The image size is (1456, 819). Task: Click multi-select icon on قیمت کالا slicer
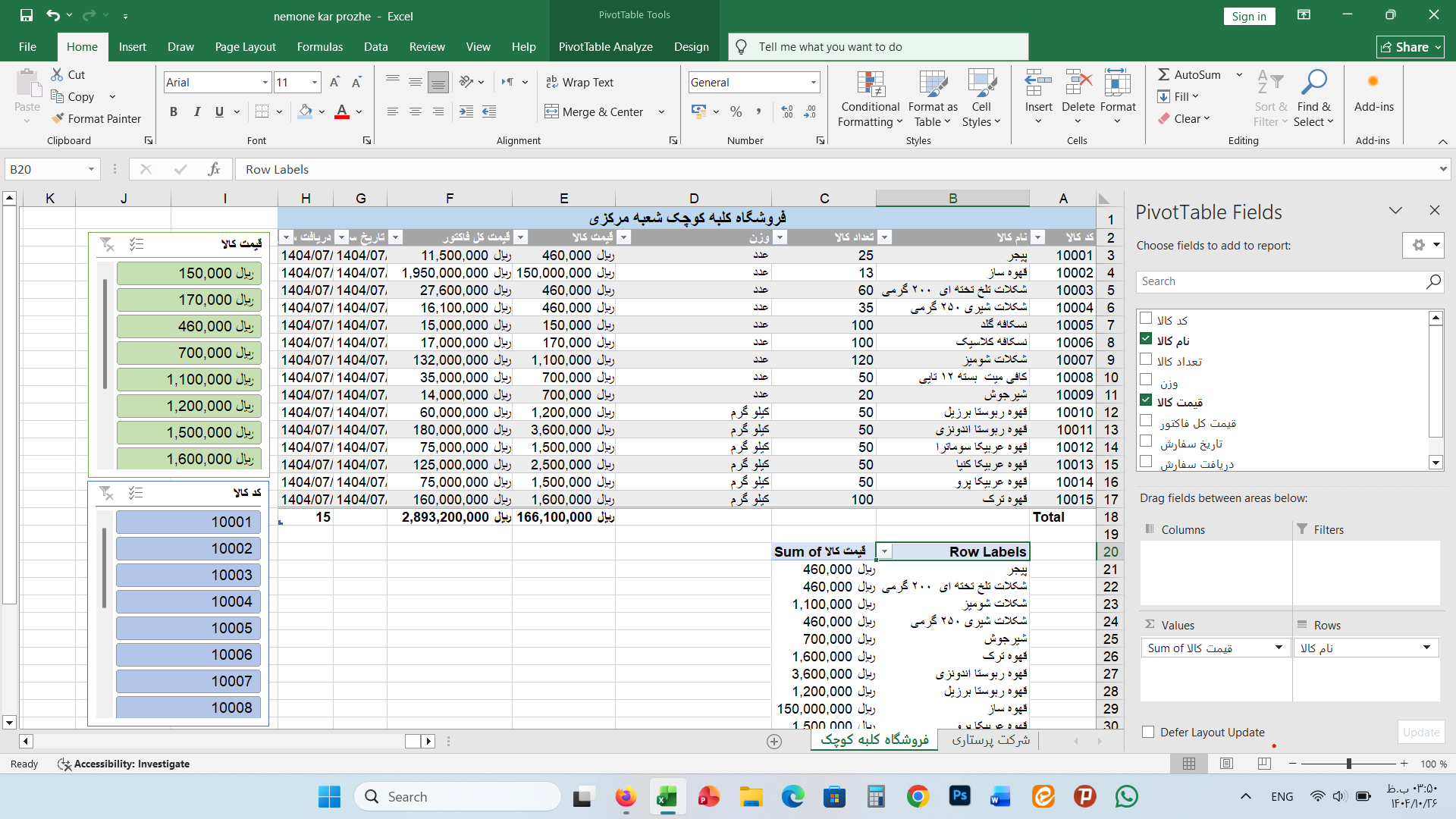tap(136, 244)
